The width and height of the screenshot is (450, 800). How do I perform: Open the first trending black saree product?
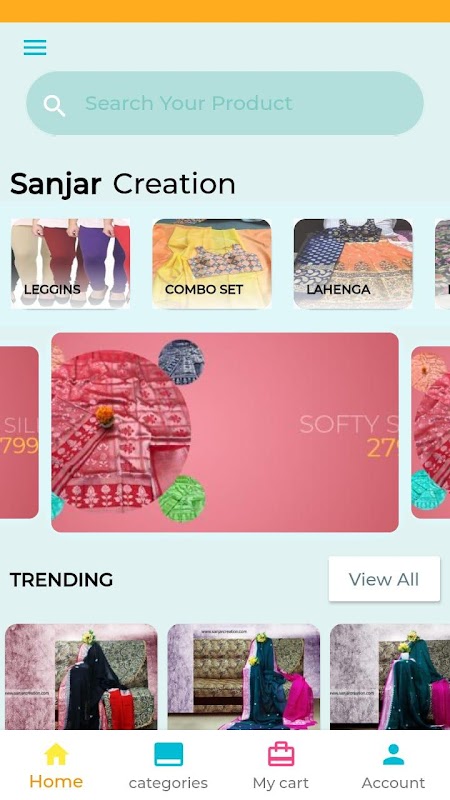[81, 677]
